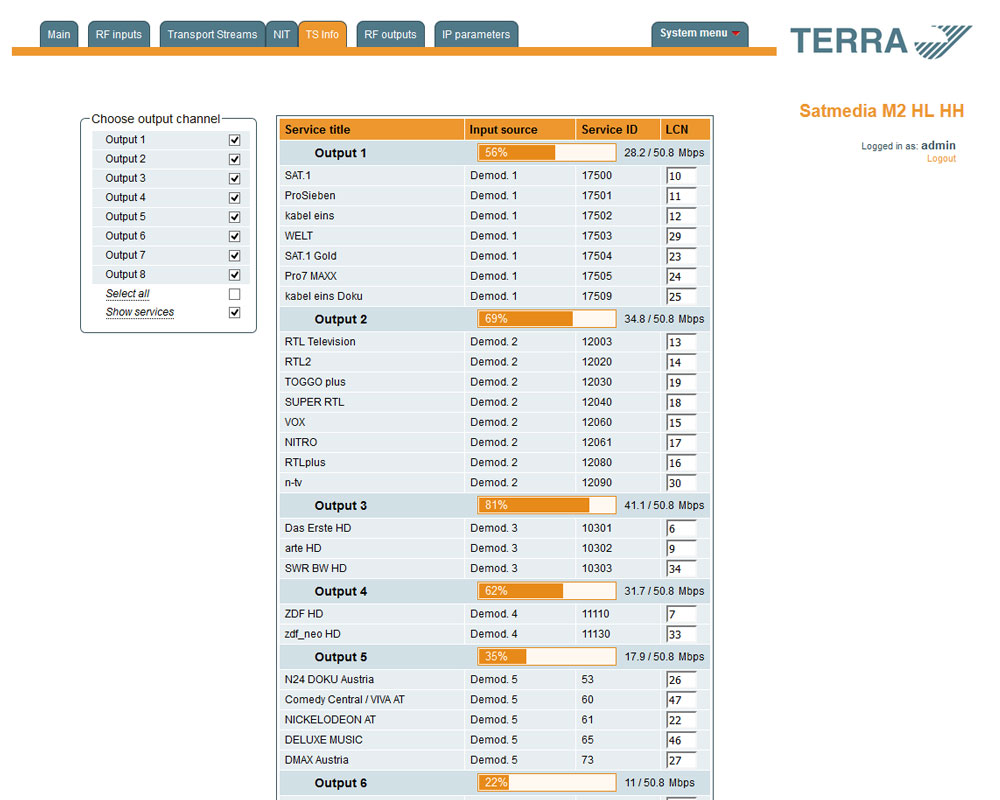Go to the Transport Streams tab
This screenshot has width=1000, height=800.
tap(212, 35)
